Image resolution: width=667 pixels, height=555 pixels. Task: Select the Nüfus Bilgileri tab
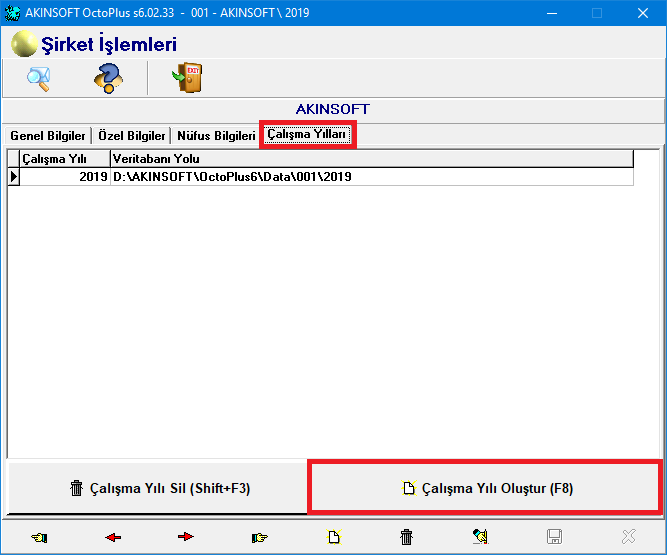pos(216,136)
